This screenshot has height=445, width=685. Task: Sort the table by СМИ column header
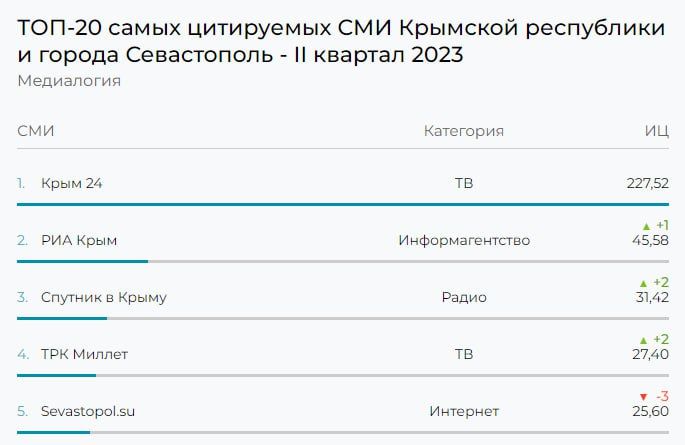coord(36,131)
